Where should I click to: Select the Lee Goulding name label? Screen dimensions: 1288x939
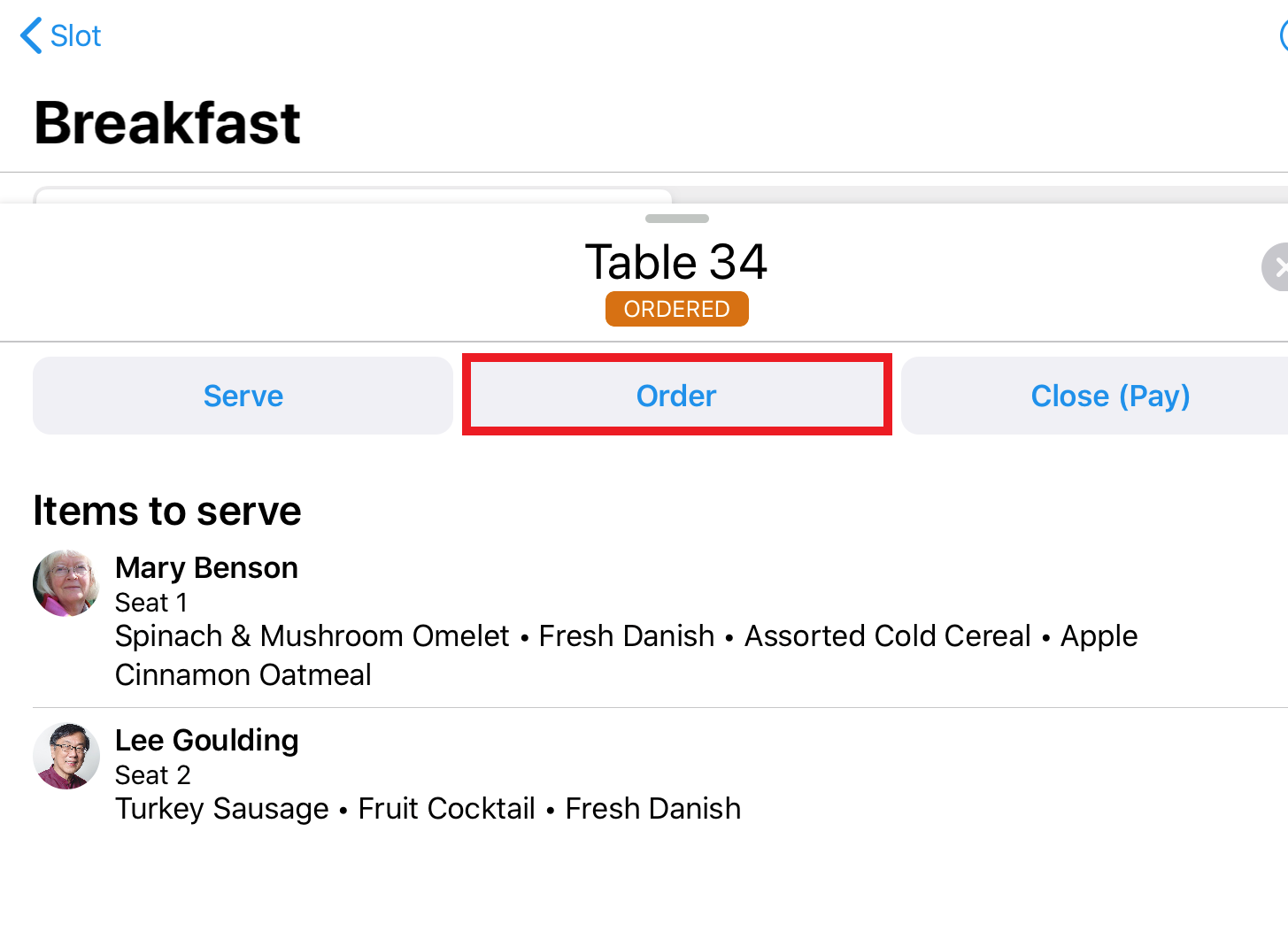[x=206, y=740]
